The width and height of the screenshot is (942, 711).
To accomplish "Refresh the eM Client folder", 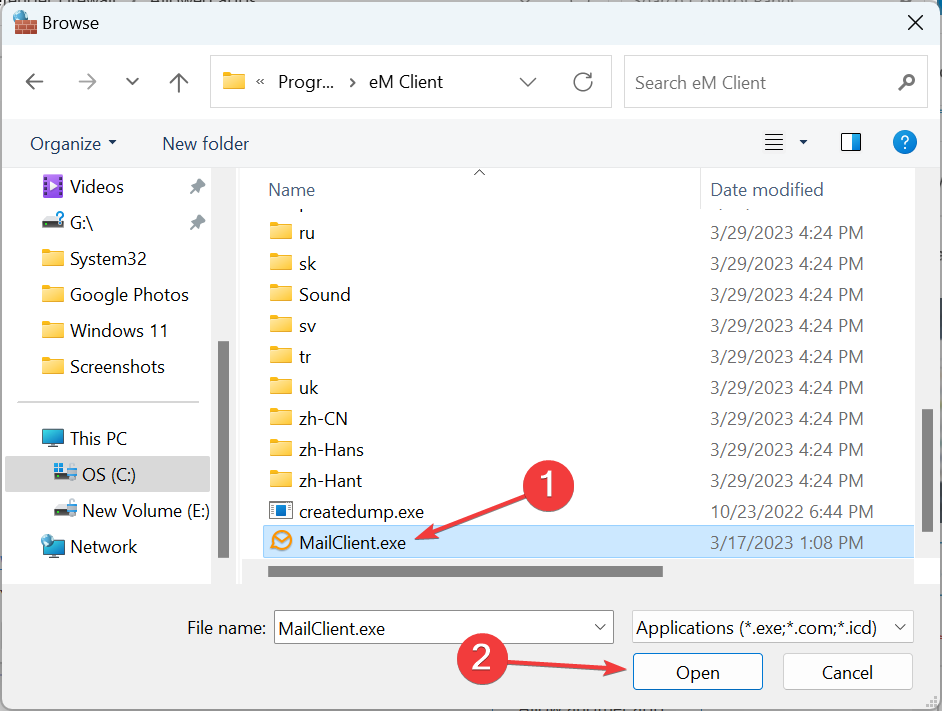I will [x=583, y=82].
